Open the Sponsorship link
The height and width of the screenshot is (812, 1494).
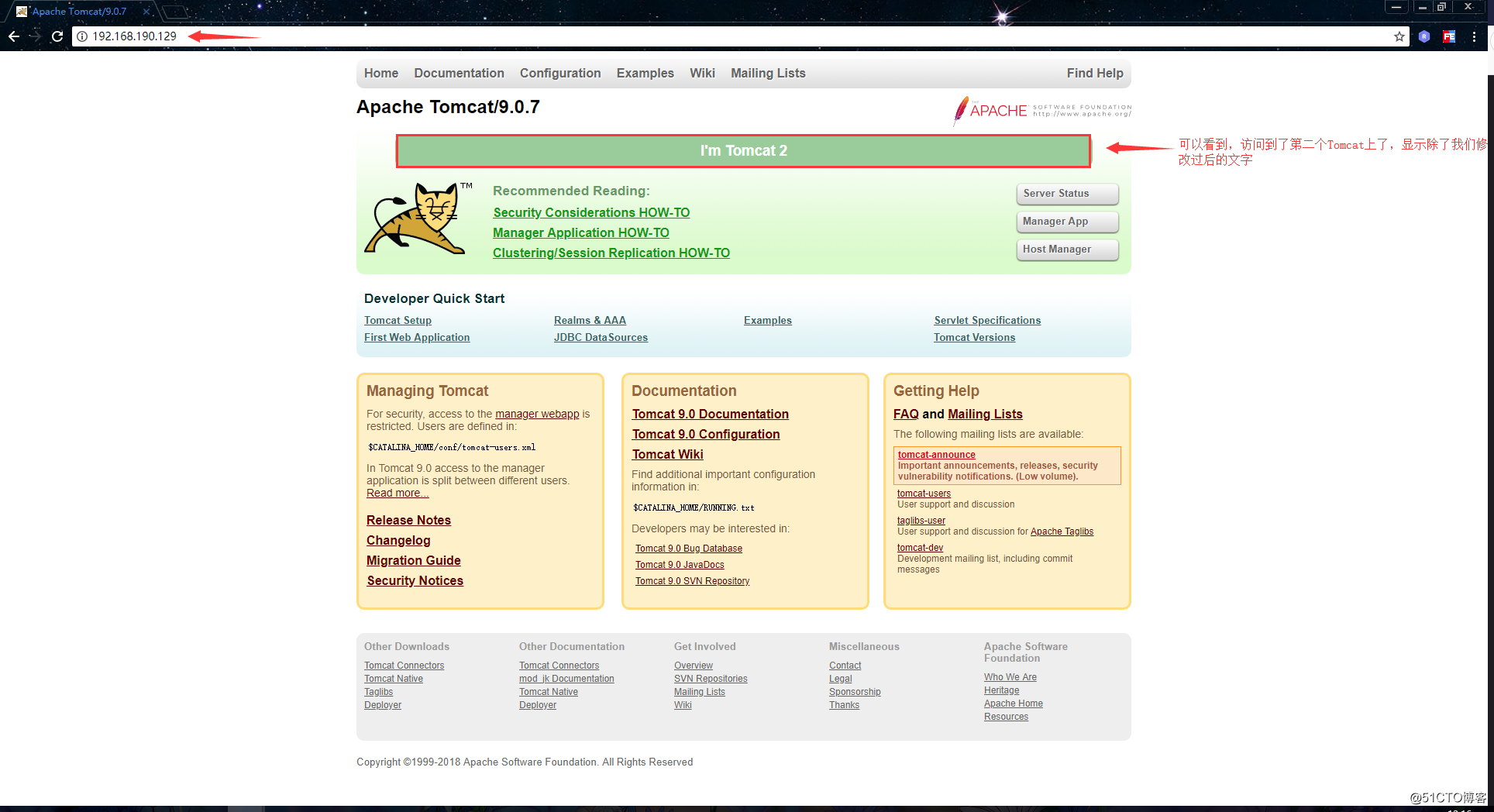click(x=855, y=692)
